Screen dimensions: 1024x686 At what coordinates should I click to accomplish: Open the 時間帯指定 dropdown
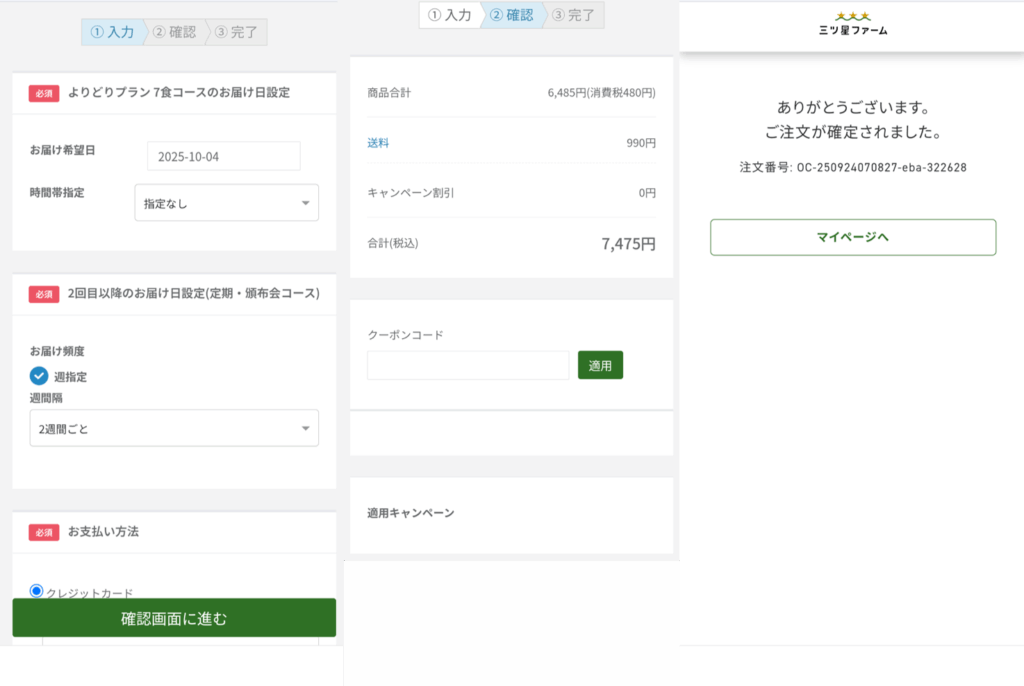[226, 203]
